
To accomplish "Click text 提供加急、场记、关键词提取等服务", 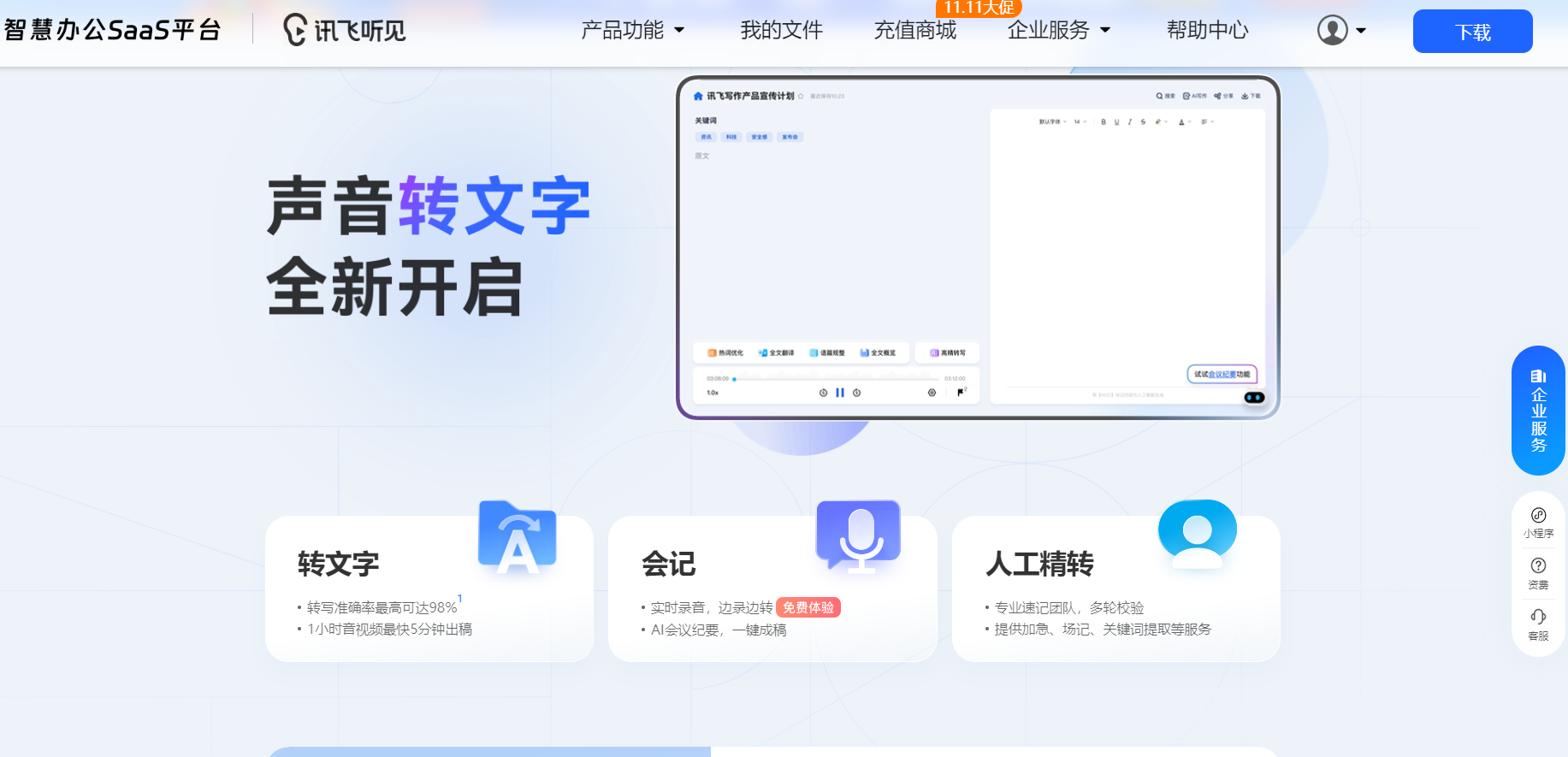I will point(1103,629).
